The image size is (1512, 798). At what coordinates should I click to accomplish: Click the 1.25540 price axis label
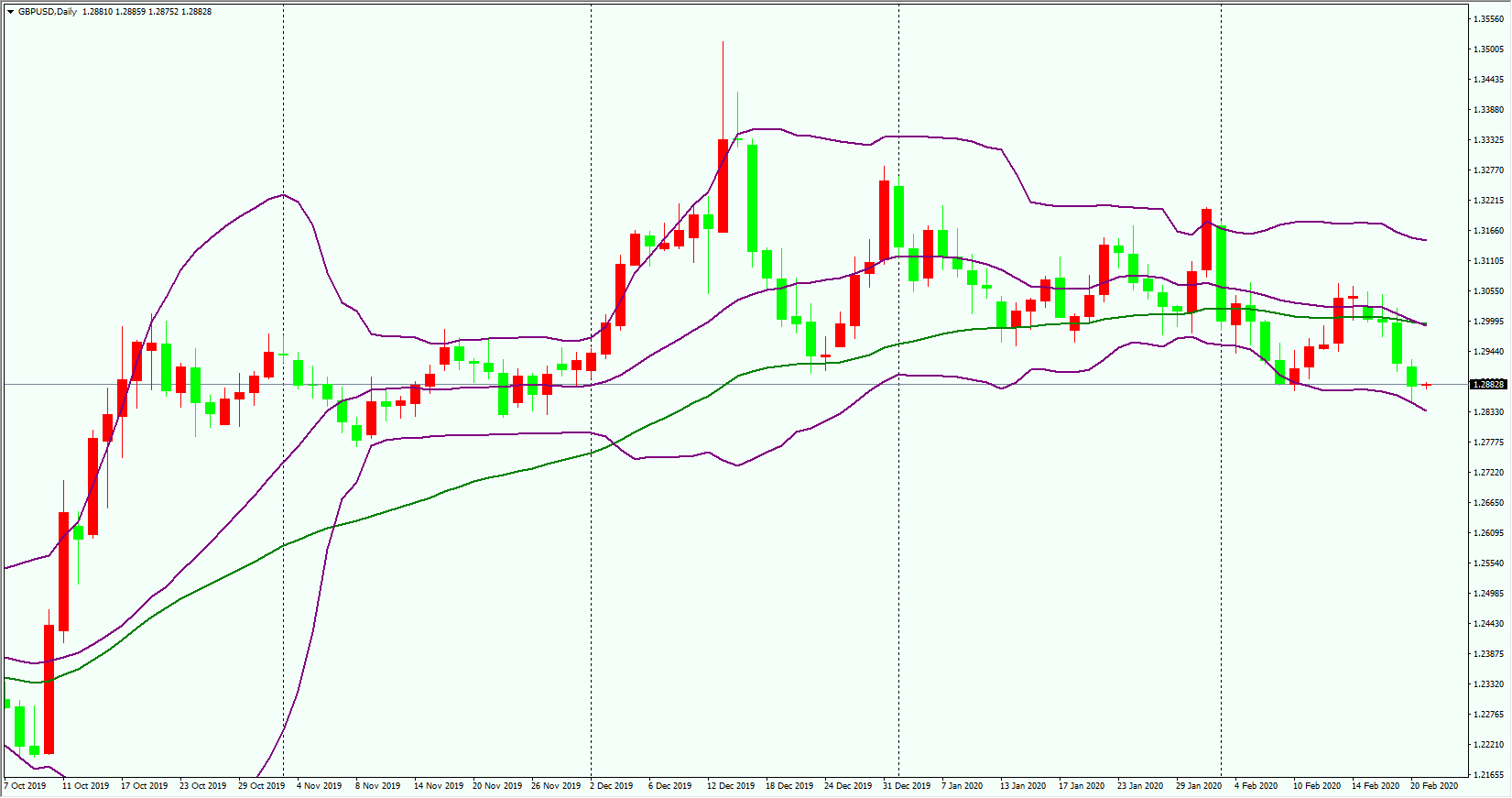[1488, 563]
